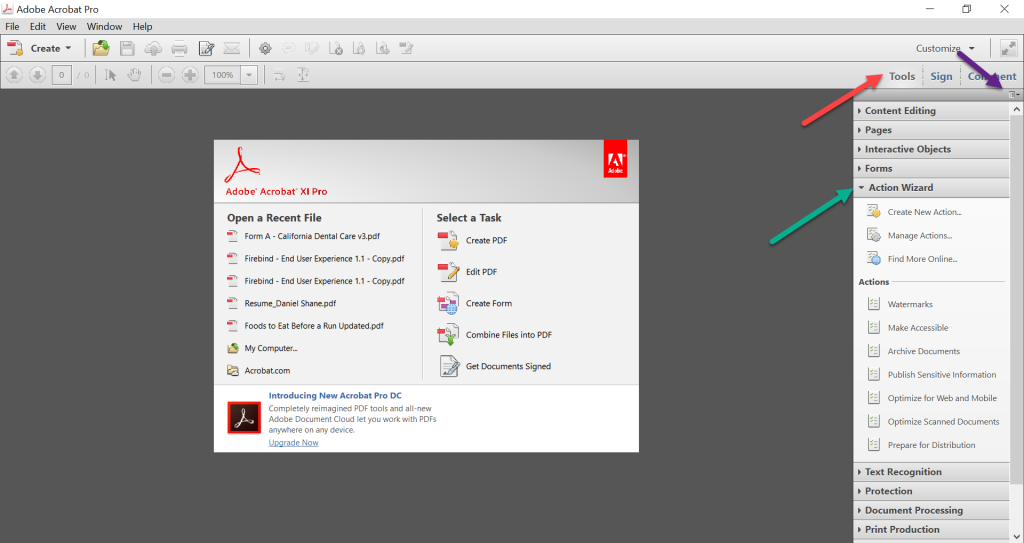Viewport: 1024px width, 543px height.
Task: Open the Create button dropdown arrow
Action: (x=69, y=48)
